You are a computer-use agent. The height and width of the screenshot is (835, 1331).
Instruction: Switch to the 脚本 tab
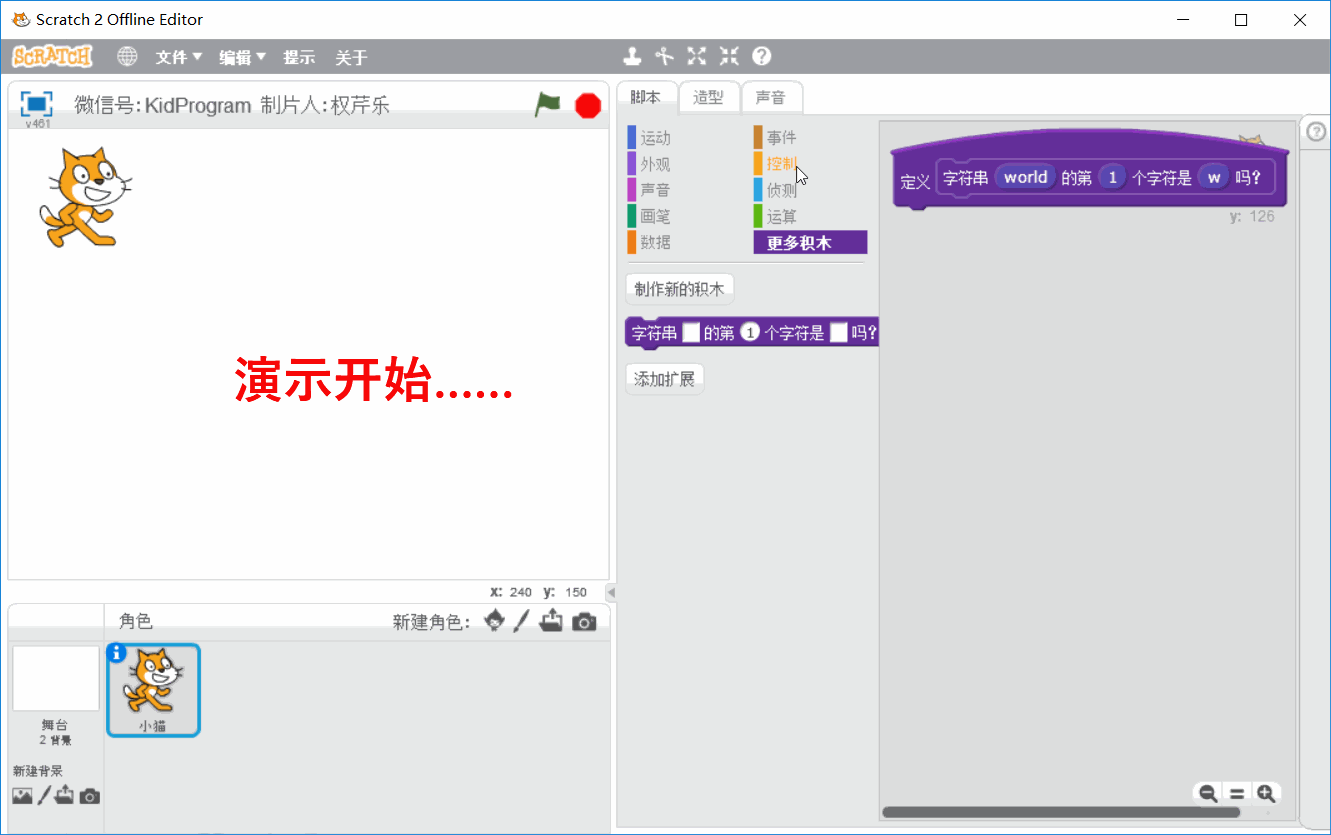pos(646,97)
